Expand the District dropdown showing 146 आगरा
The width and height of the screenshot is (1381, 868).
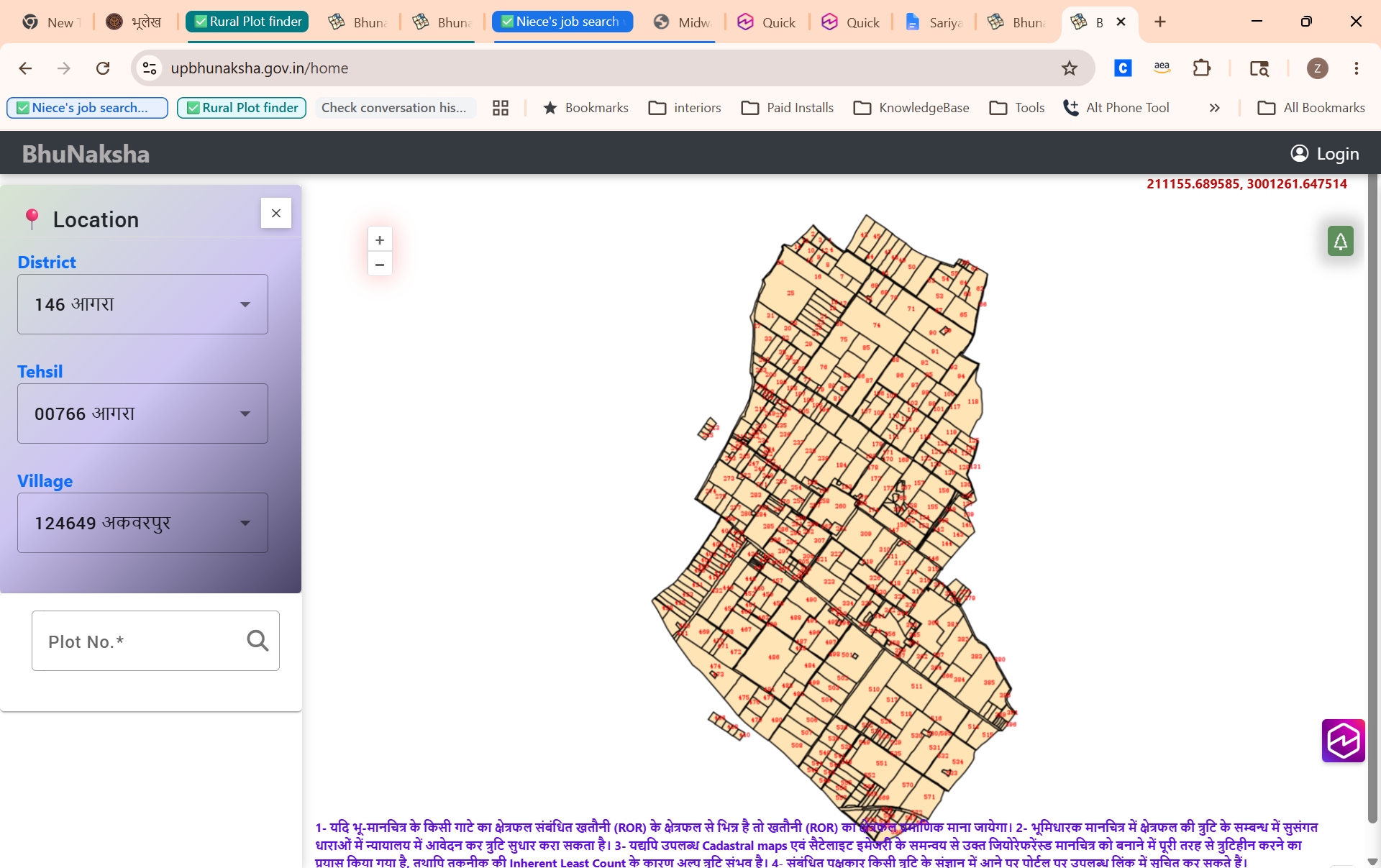coord(142,304)
